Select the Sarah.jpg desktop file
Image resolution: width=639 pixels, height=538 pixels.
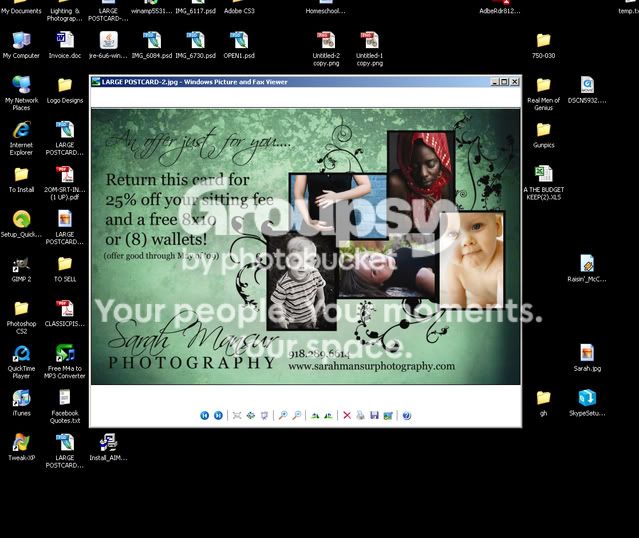tap(587, 358)
